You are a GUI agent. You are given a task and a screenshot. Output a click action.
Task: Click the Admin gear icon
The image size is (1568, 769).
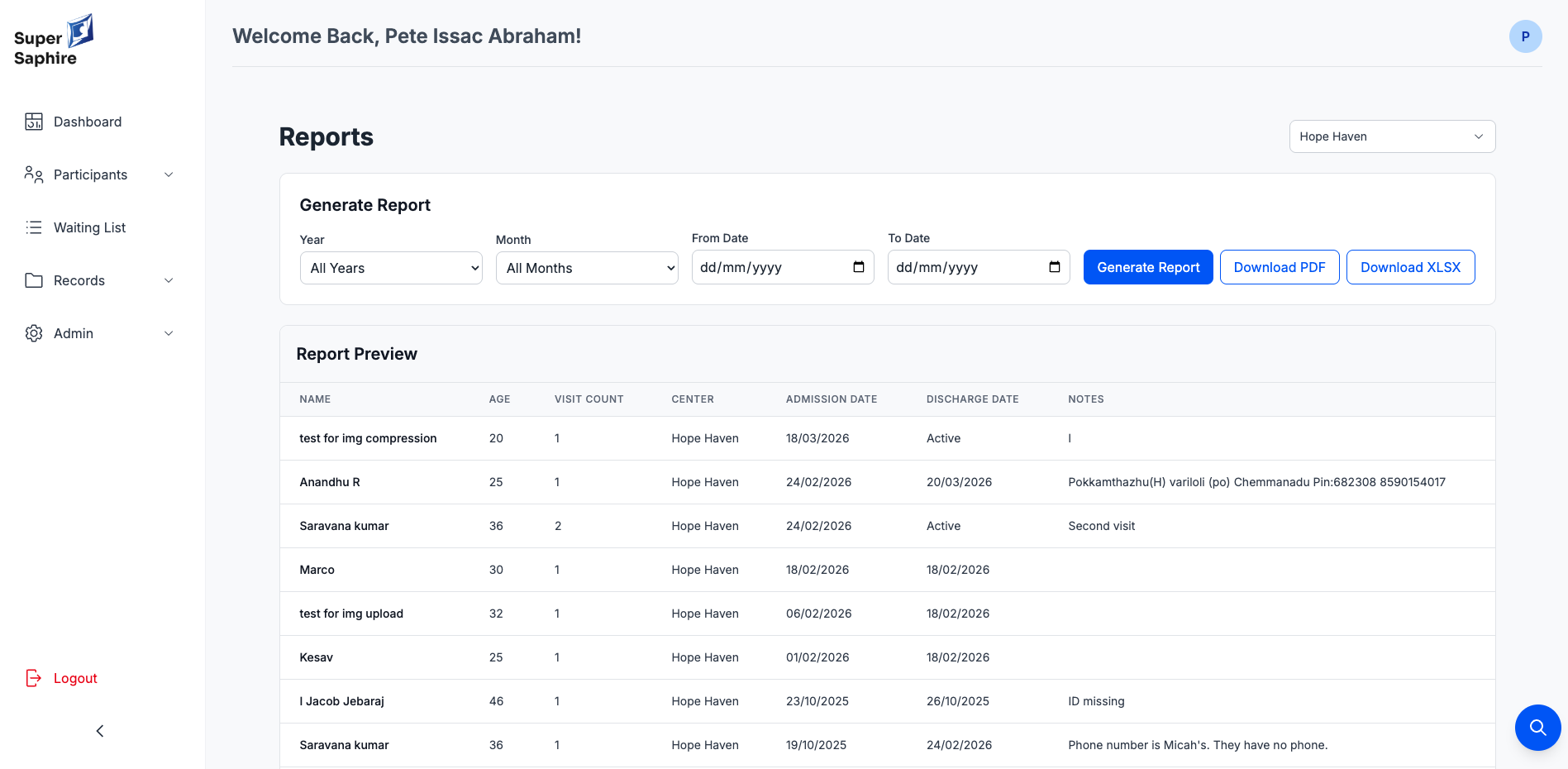click(x=34, y=333)
